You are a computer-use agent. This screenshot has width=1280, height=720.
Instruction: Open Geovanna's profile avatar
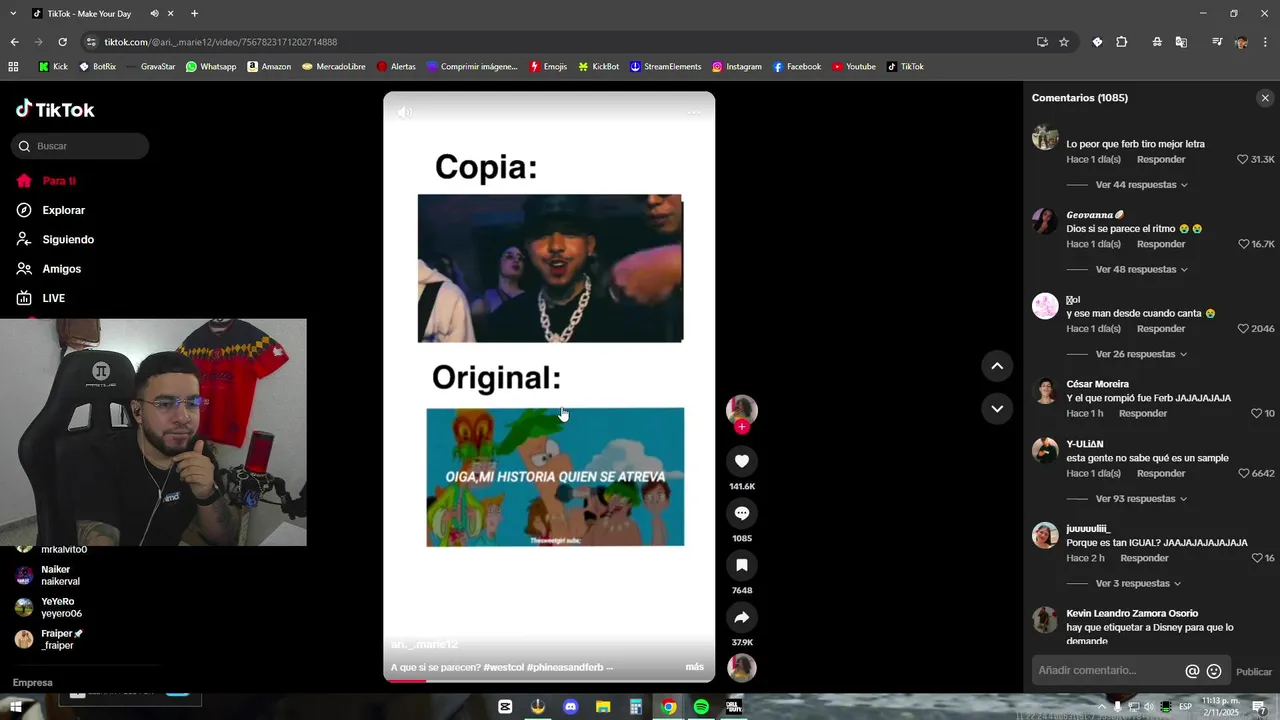pos(1045,221)
